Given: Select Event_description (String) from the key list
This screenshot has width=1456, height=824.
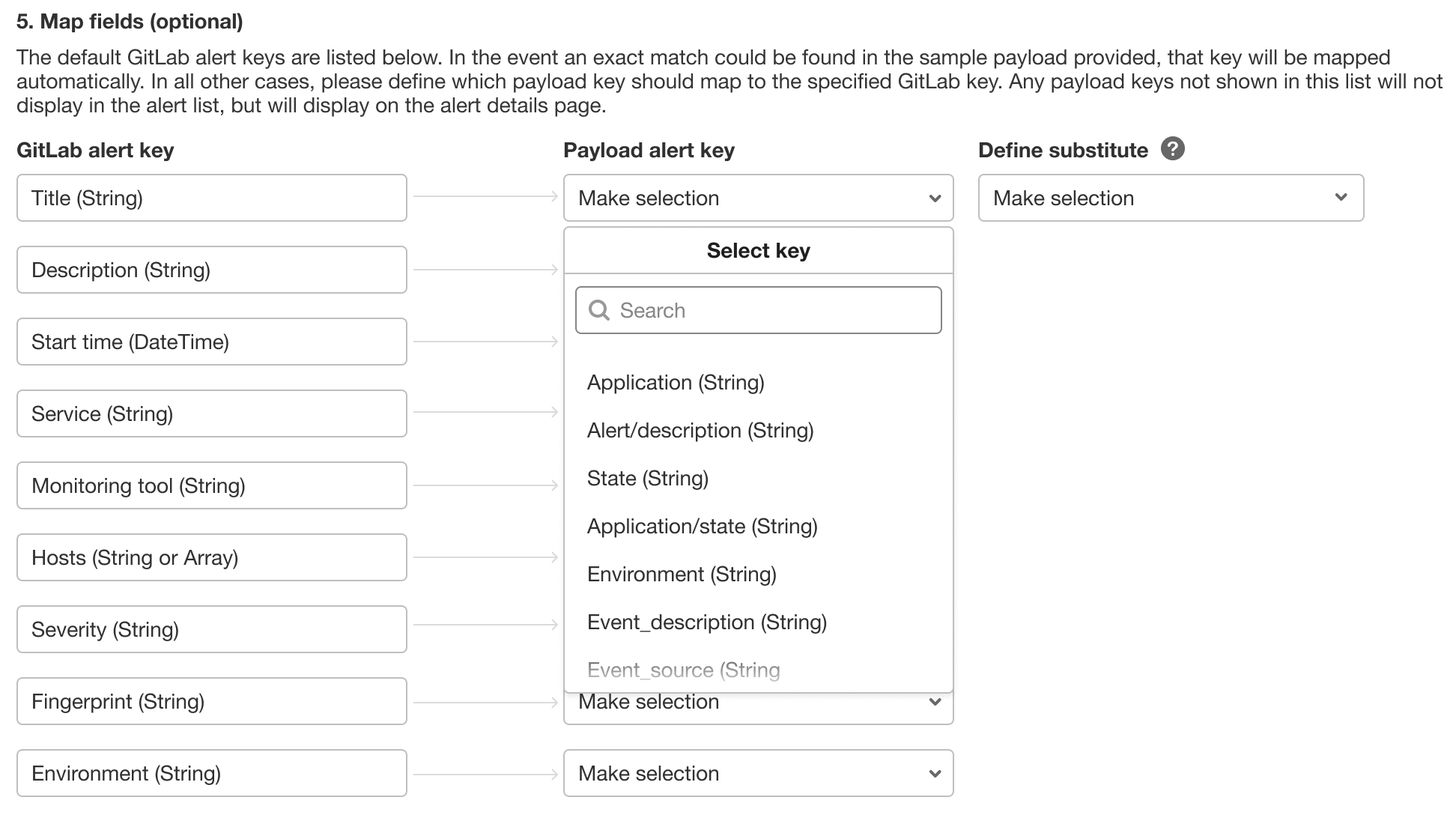Looking at the screenshot, I should pos(707,622).
